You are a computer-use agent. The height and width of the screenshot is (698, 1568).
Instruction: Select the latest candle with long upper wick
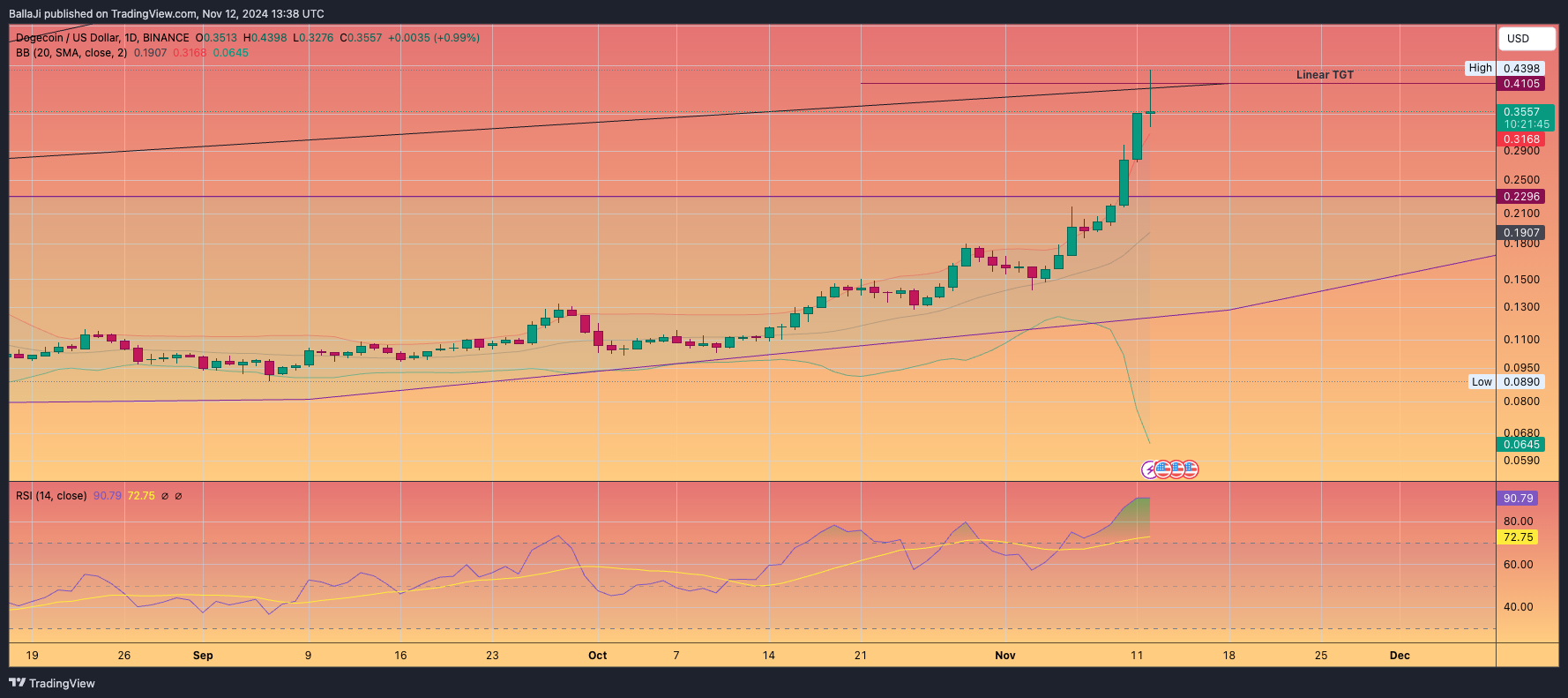tap(1150, 99)
